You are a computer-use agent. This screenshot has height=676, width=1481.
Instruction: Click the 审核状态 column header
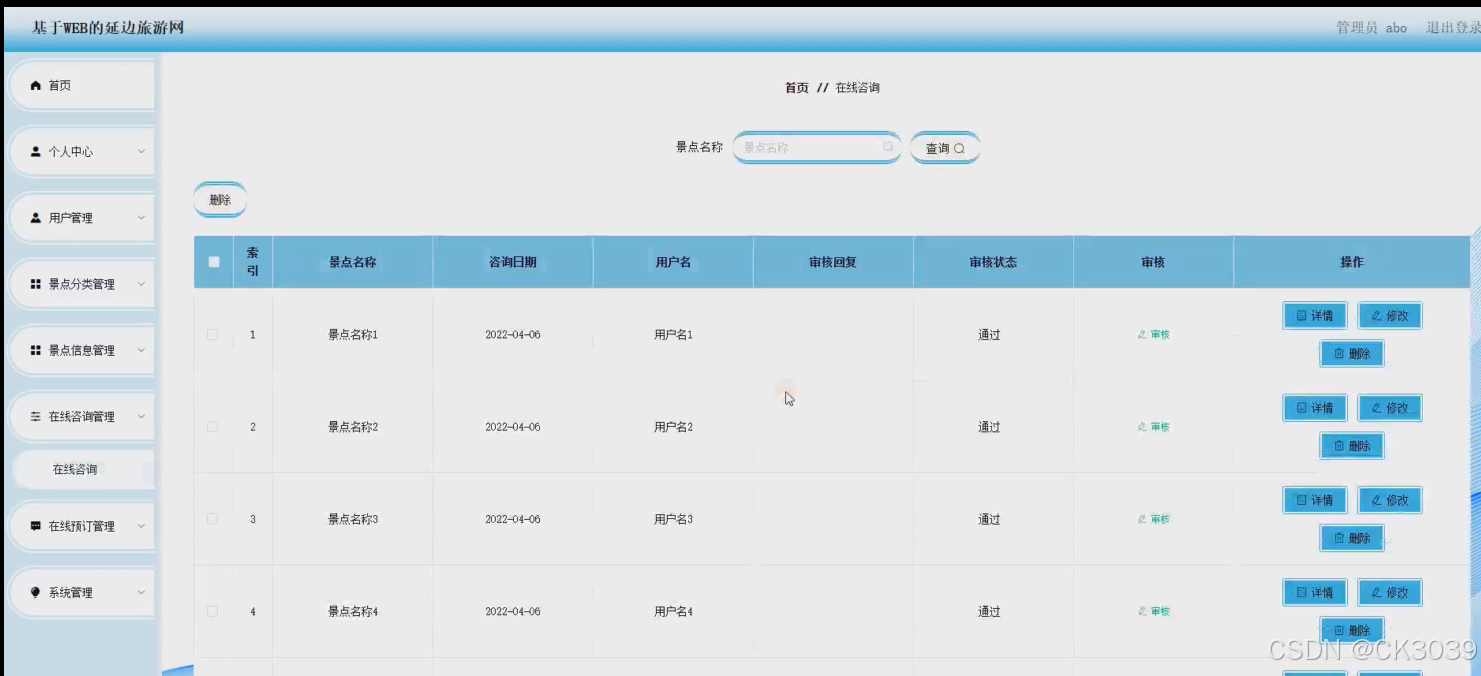[993, 262]
